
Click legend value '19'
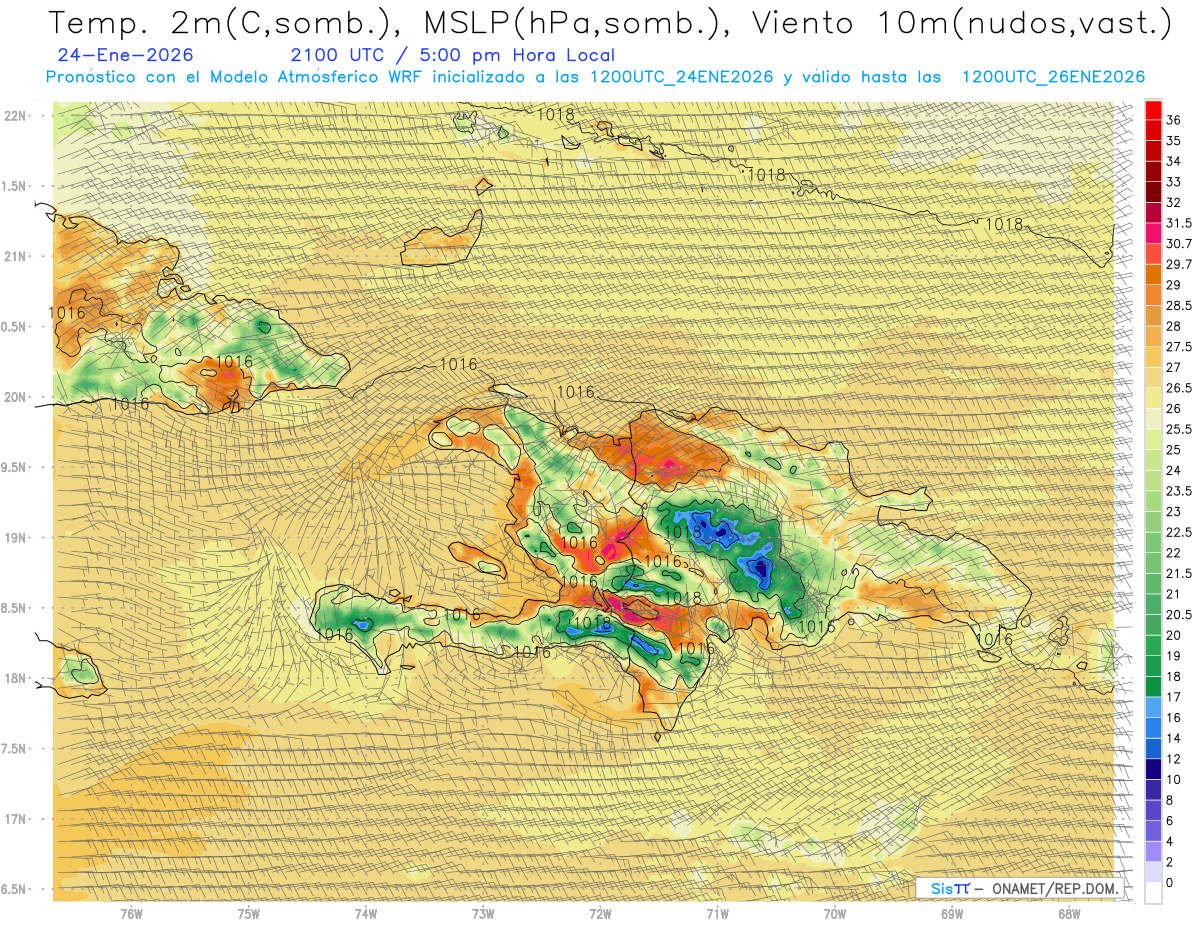(x=1173, y=656)
